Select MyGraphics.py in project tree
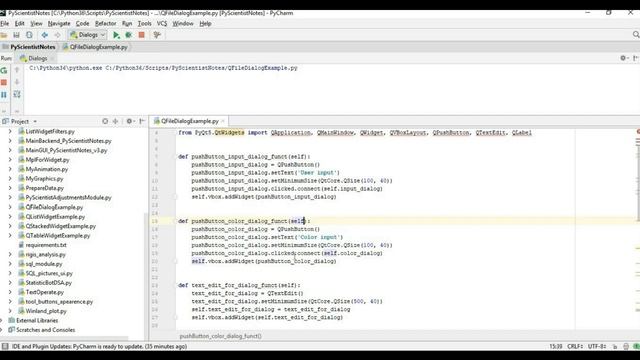 coord(44,179)
